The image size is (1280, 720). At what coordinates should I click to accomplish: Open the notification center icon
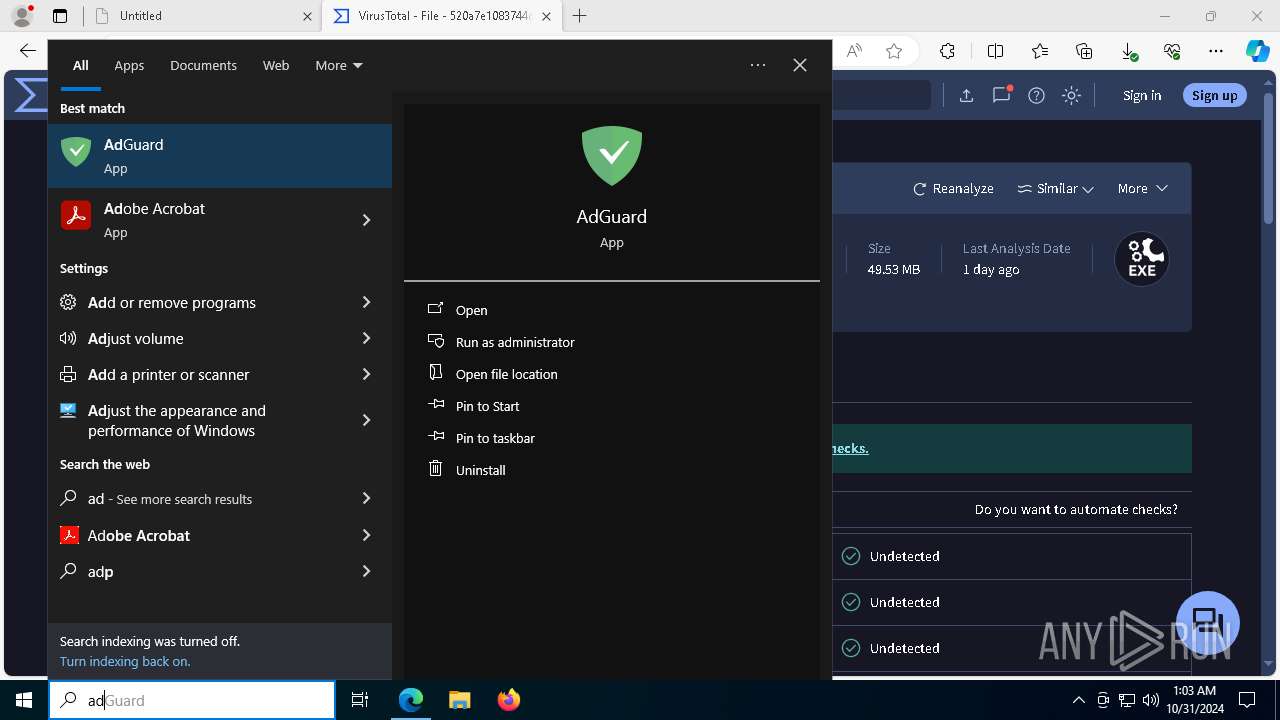[x=1247, y=700]
